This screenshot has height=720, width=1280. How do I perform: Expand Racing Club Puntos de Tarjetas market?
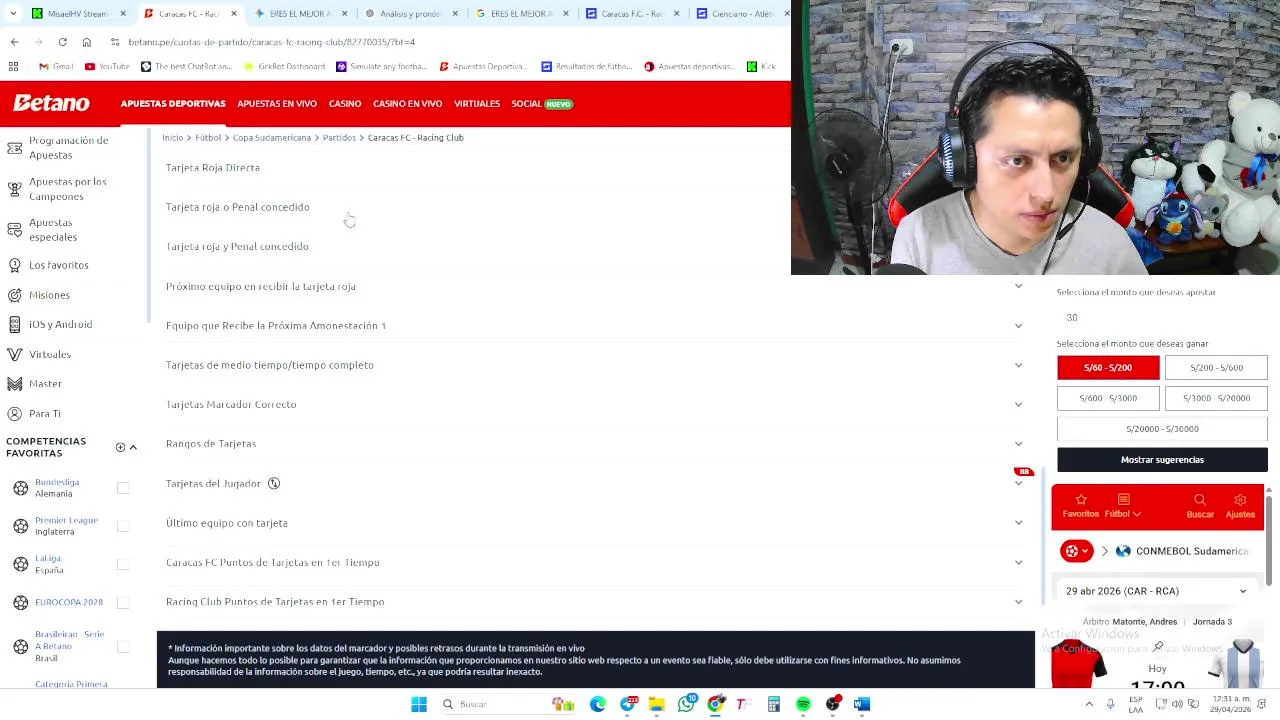click(x=595, y=602)
